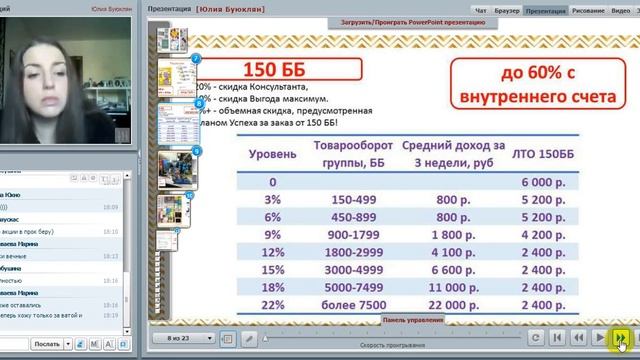
Task: Click presenter name 'Юлия Буюклян' in title bar
Action: [x=230, y=9]
